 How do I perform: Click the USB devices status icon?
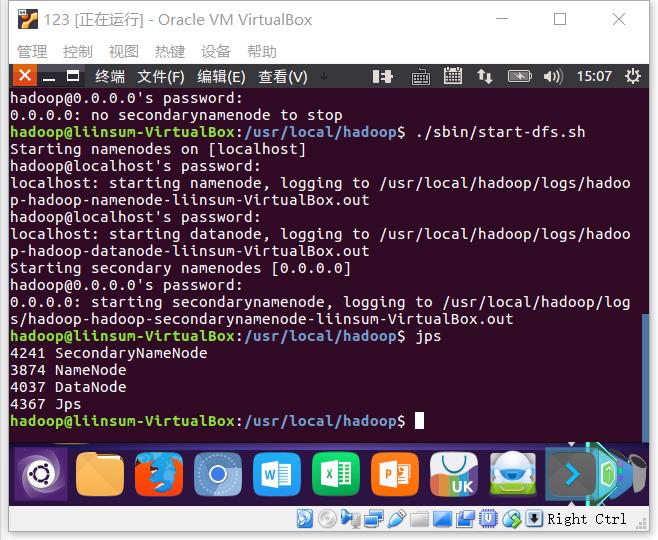(x=397, y=519)
